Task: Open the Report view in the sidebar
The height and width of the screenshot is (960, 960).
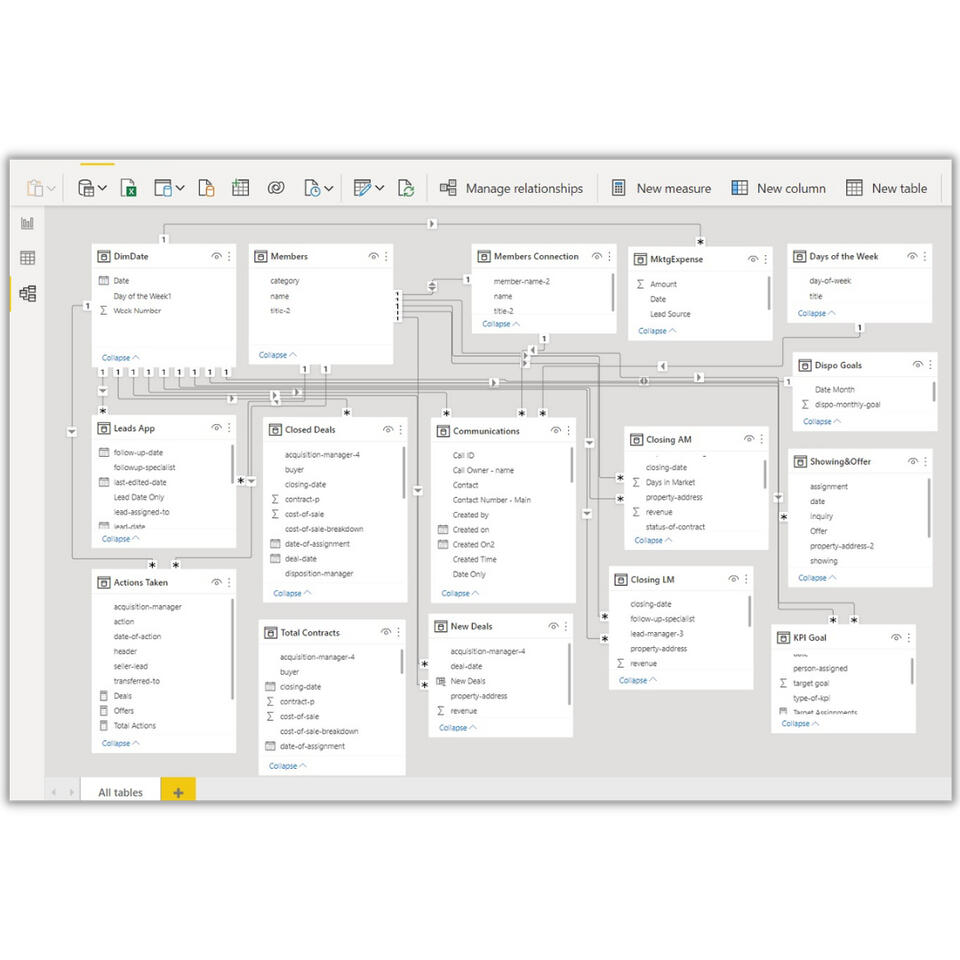Action: click(27, 223)
